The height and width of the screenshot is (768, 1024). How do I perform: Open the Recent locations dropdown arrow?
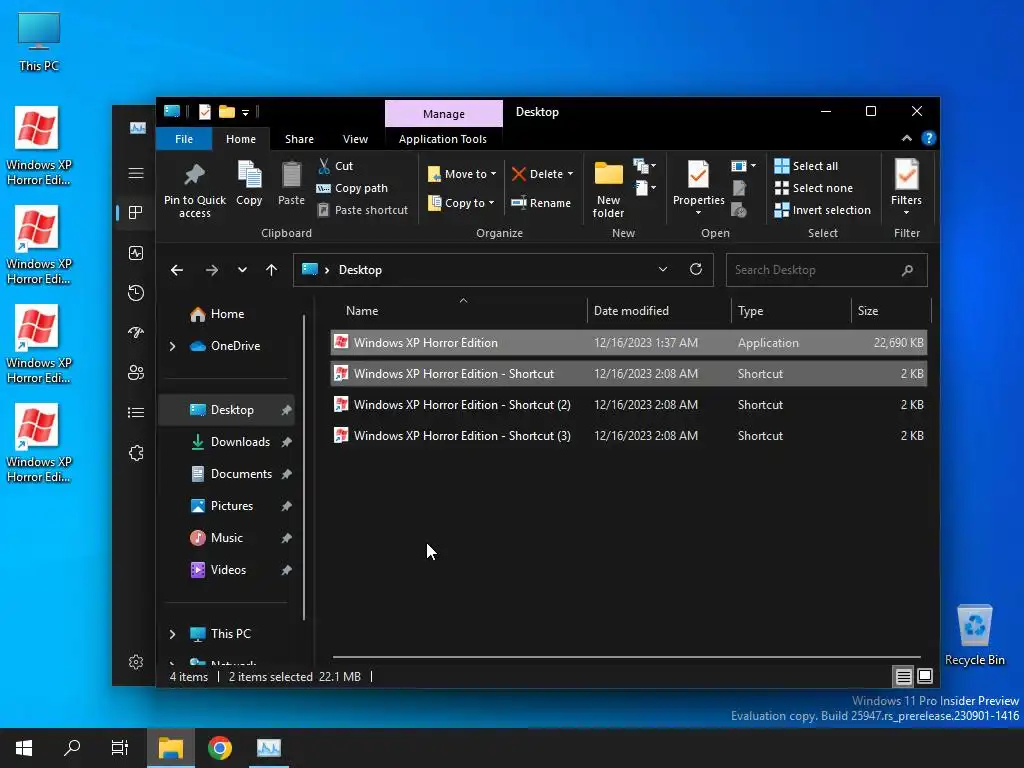(x=242, y=270)
